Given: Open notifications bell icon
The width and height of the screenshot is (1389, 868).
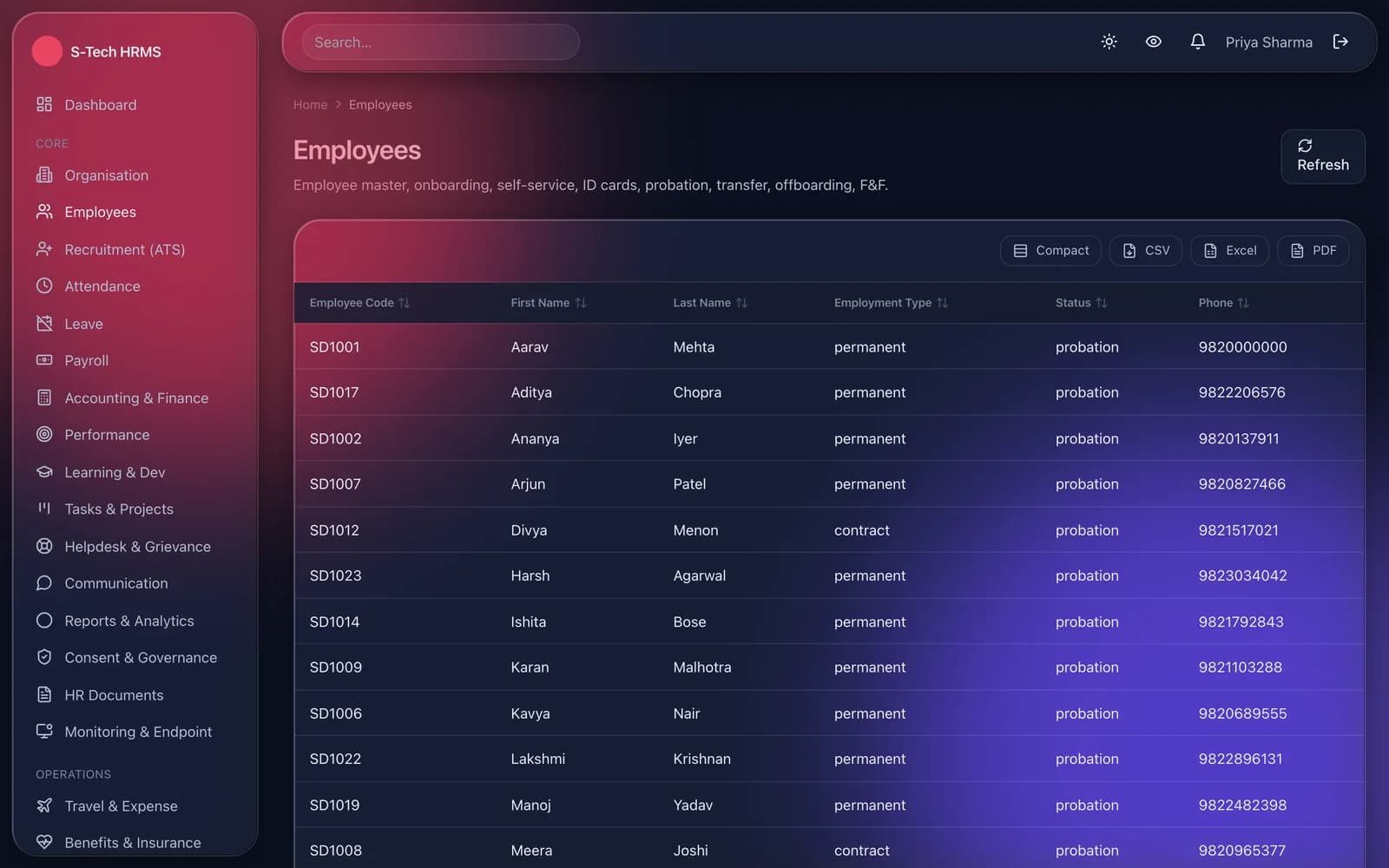Looking at the screenshot, I should pos(1197,42).
